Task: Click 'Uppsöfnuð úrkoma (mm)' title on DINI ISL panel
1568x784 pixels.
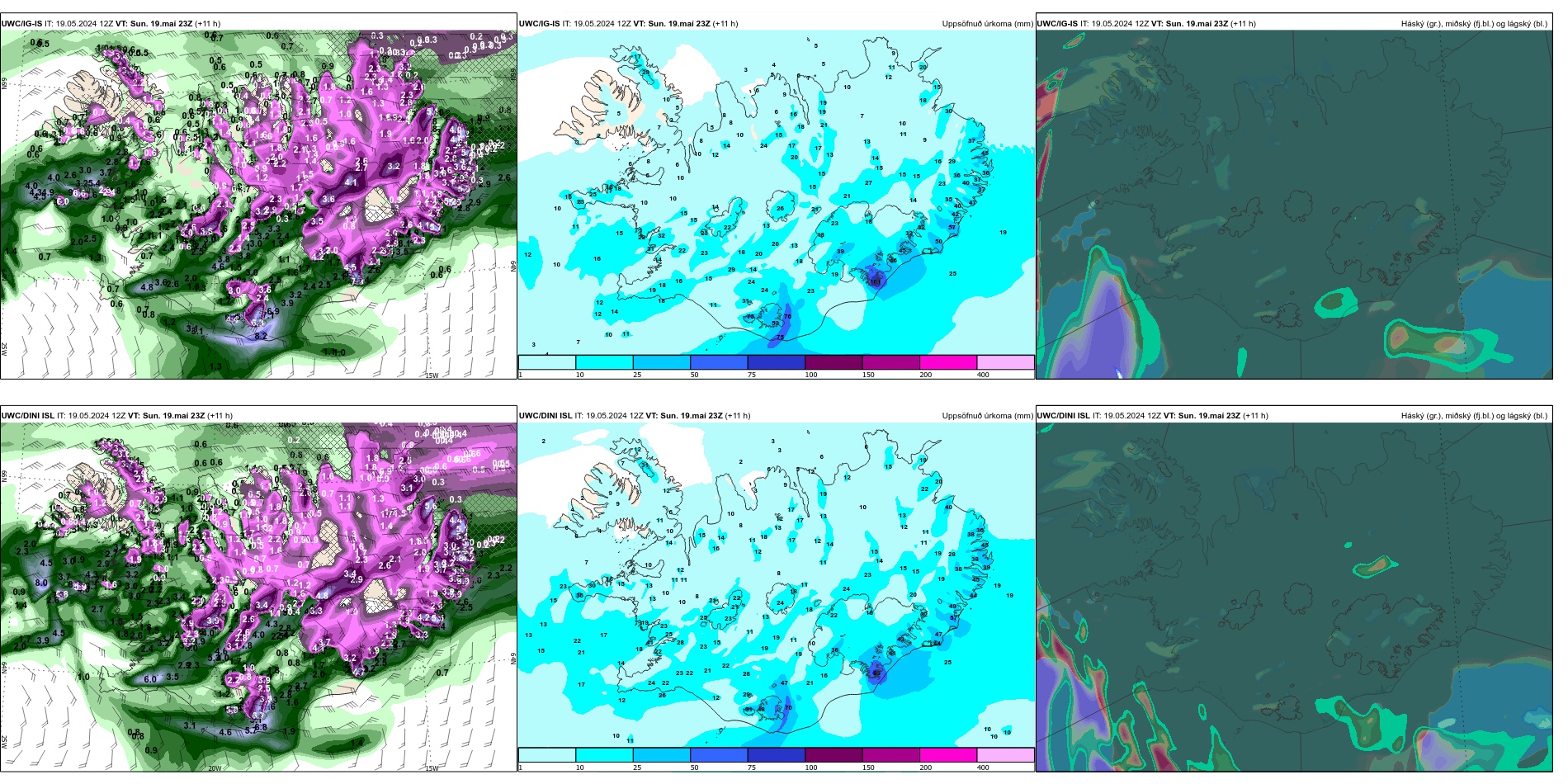Action: pyautogui.click(x=987, y=416)
